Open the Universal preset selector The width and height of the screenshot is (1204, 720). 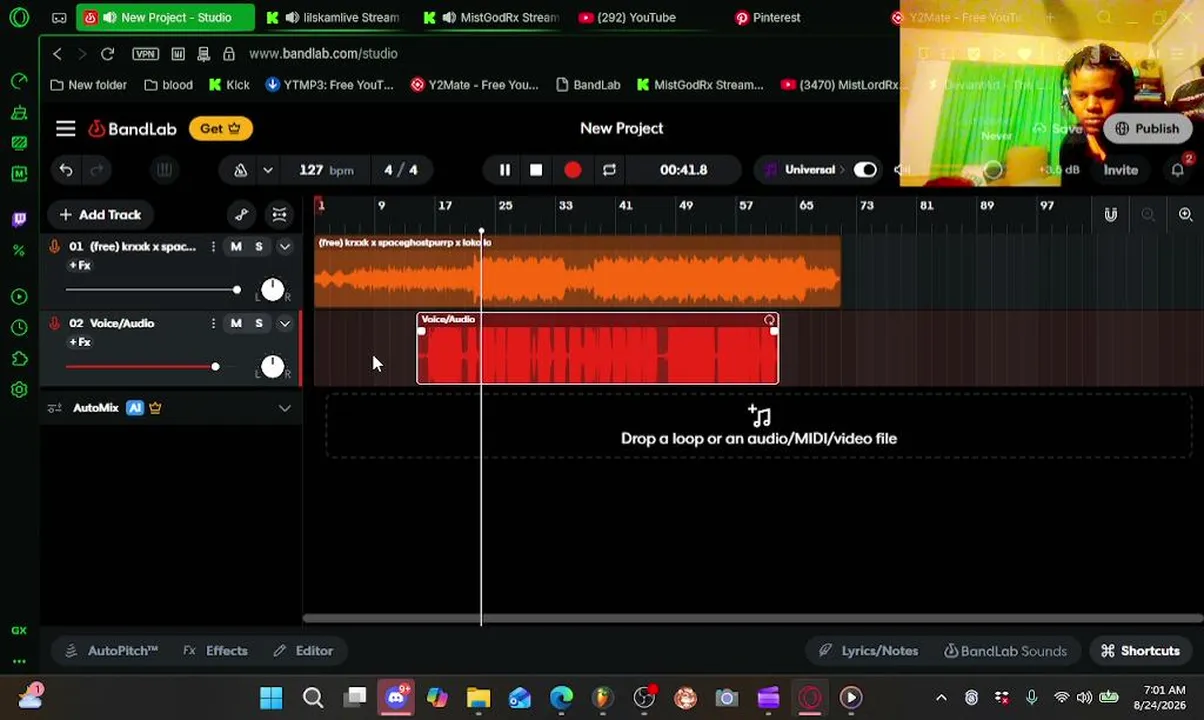808,170
